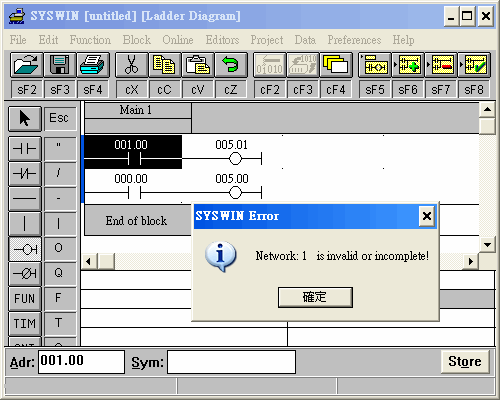Choose the output coil tool
Viewport: 500px width, 400px height.
click(25, 249)
